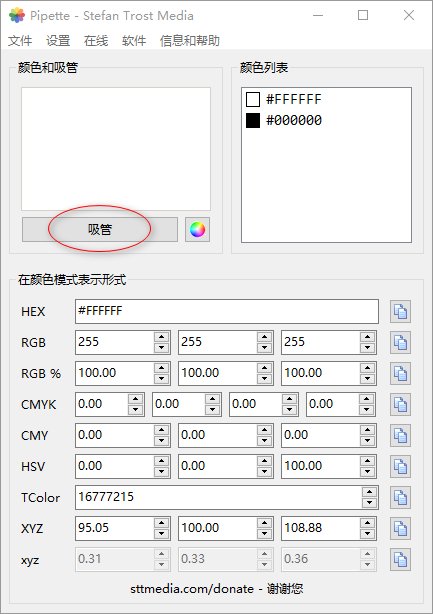This screenshot has width=433, height=614.
Task: Increase the RGB blue value
Action: 368,337
